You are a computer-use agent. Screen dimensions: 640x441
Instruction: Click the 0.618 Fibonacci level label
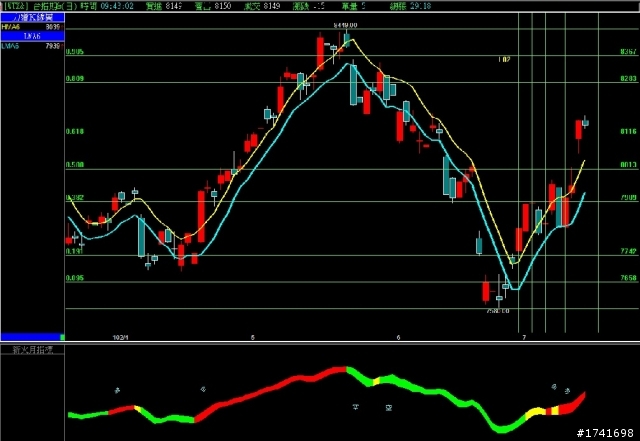tap(75, 131)
